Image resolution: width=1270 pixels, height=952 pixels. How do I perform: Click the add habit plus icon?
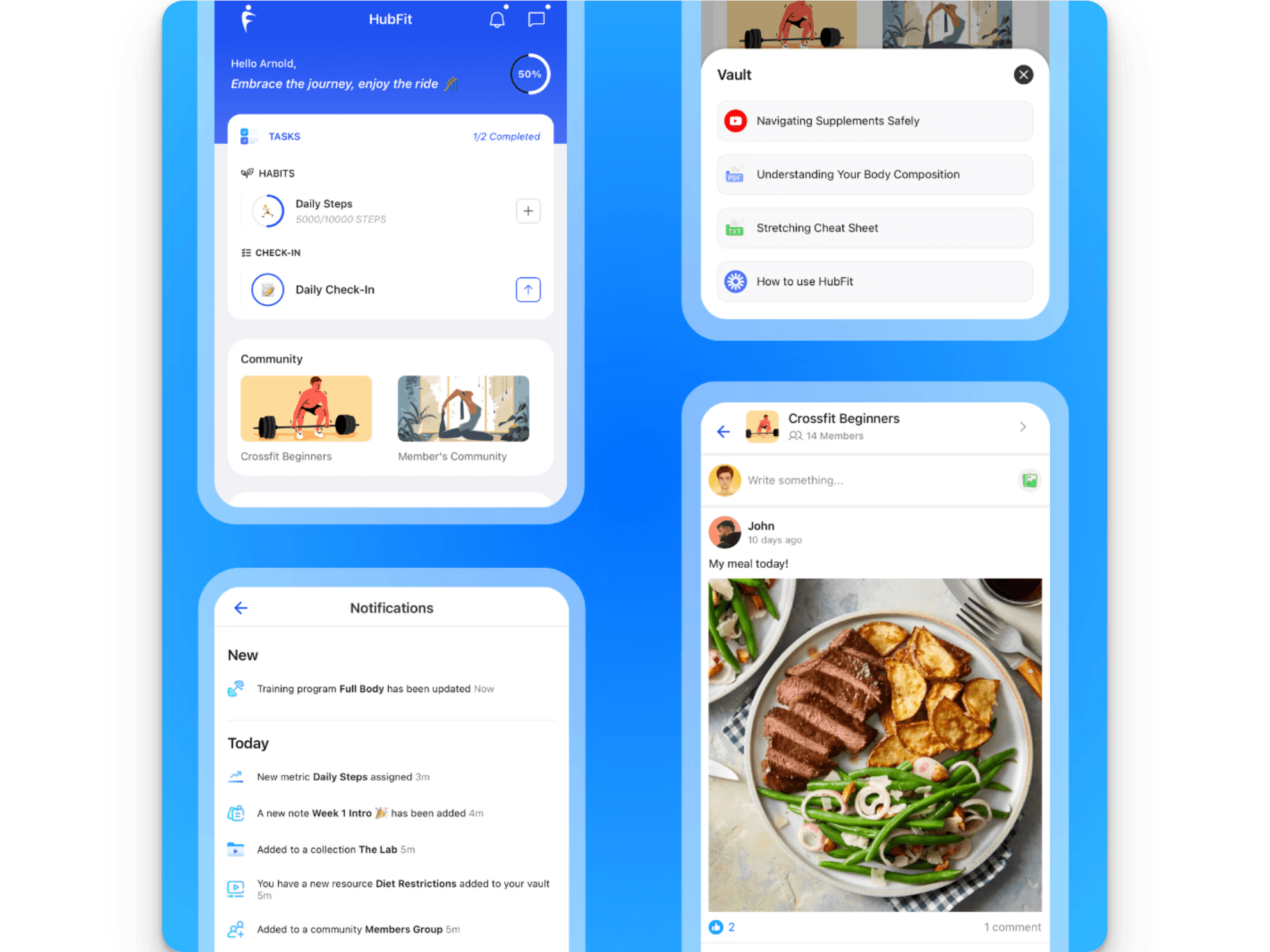[528, 211]
